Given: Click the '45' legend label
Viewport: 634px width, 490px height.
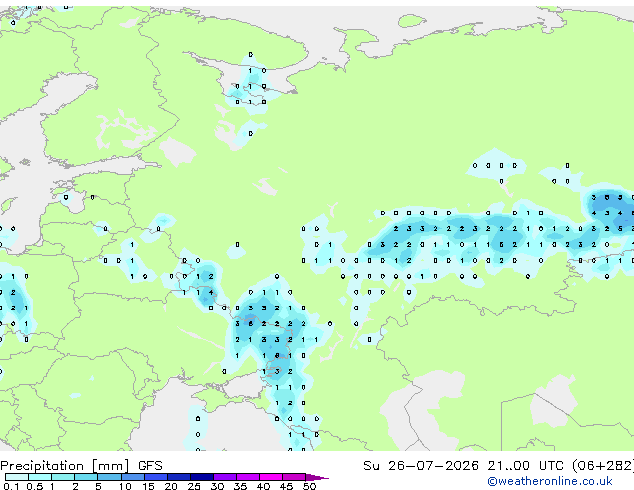Looking at the screenshot, I should (x=286, y=486).
